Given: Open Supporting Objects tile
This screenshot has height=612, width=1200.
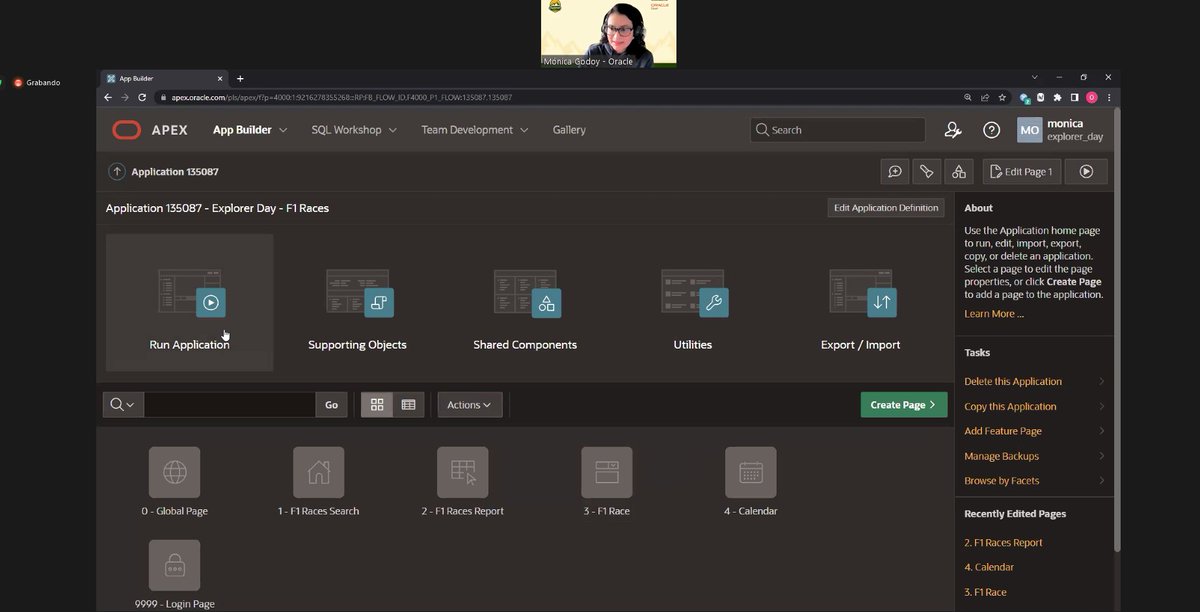Looking at the screenshot, I should coord(357,303).
